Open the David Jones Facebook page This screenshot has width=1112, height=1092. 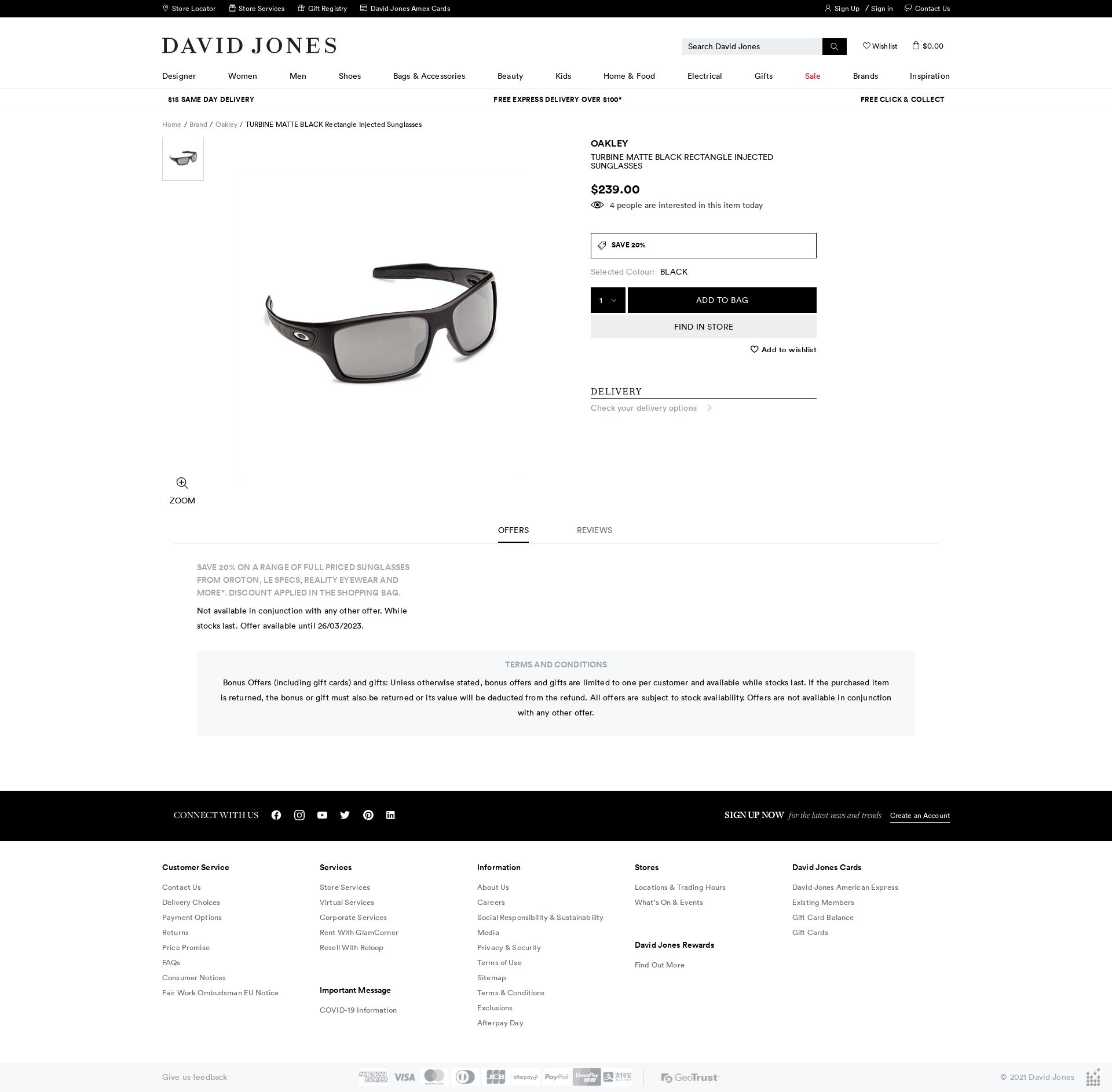pyautogui.click(x=276, y=815)
